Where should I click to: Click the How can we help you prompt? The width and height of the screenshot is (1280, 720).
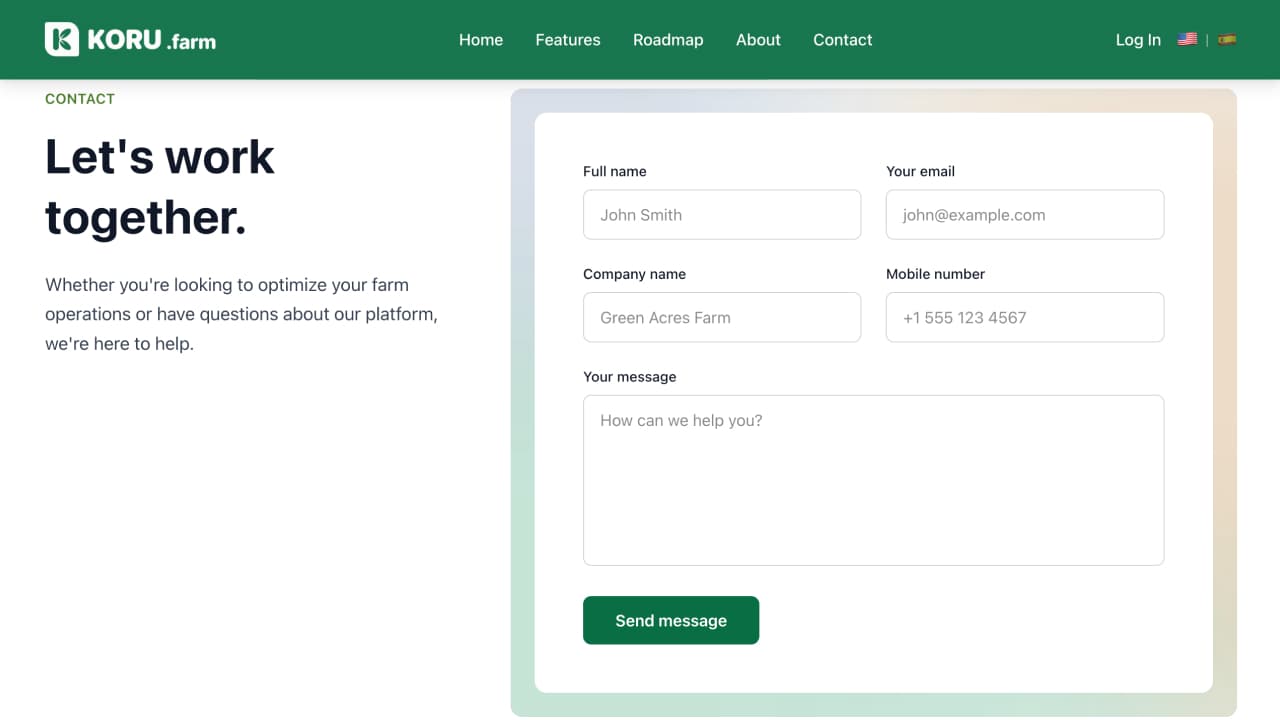click(679, 420)
